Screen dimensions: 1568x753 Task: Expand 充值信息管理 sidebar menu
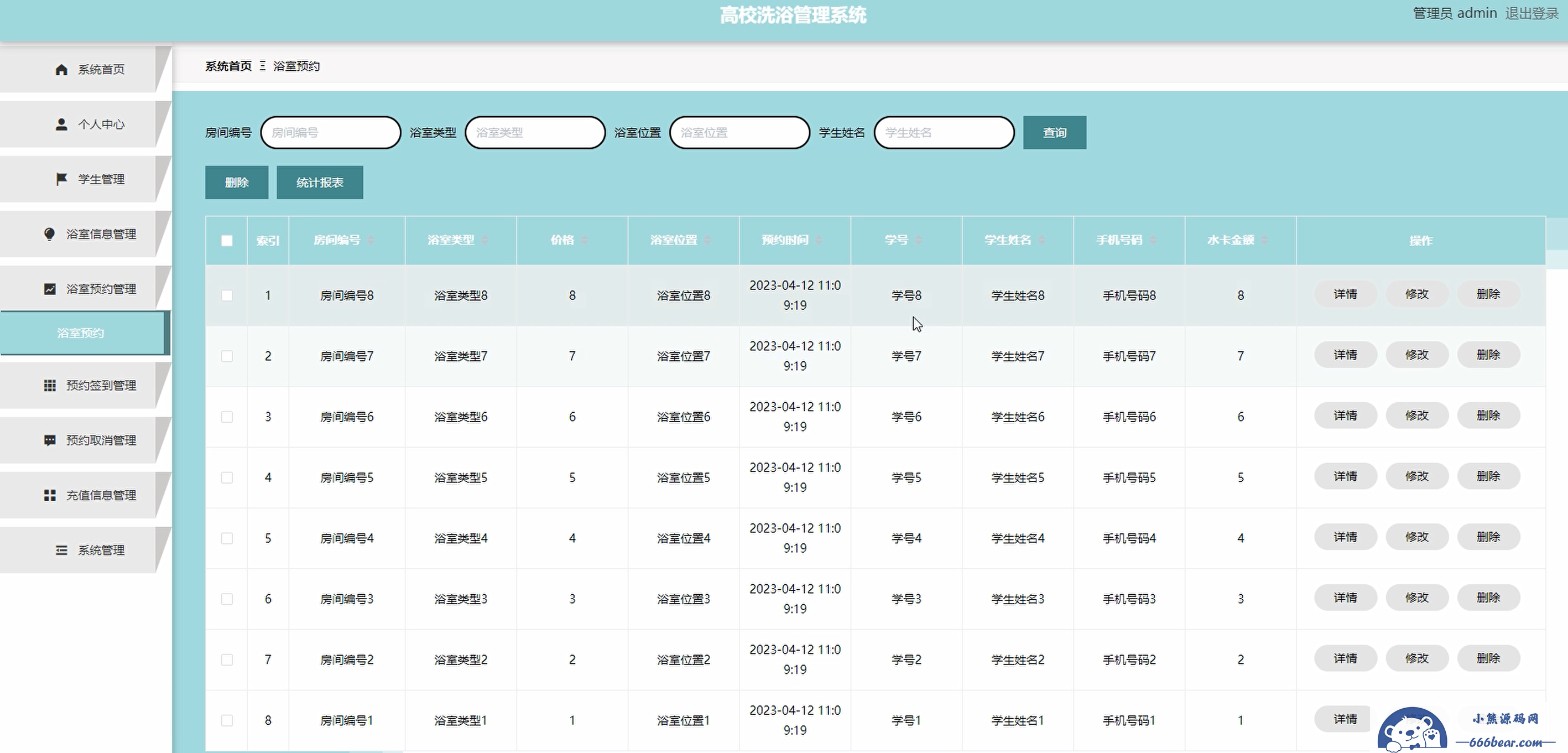pyautogui.click(x=85, y=495)
